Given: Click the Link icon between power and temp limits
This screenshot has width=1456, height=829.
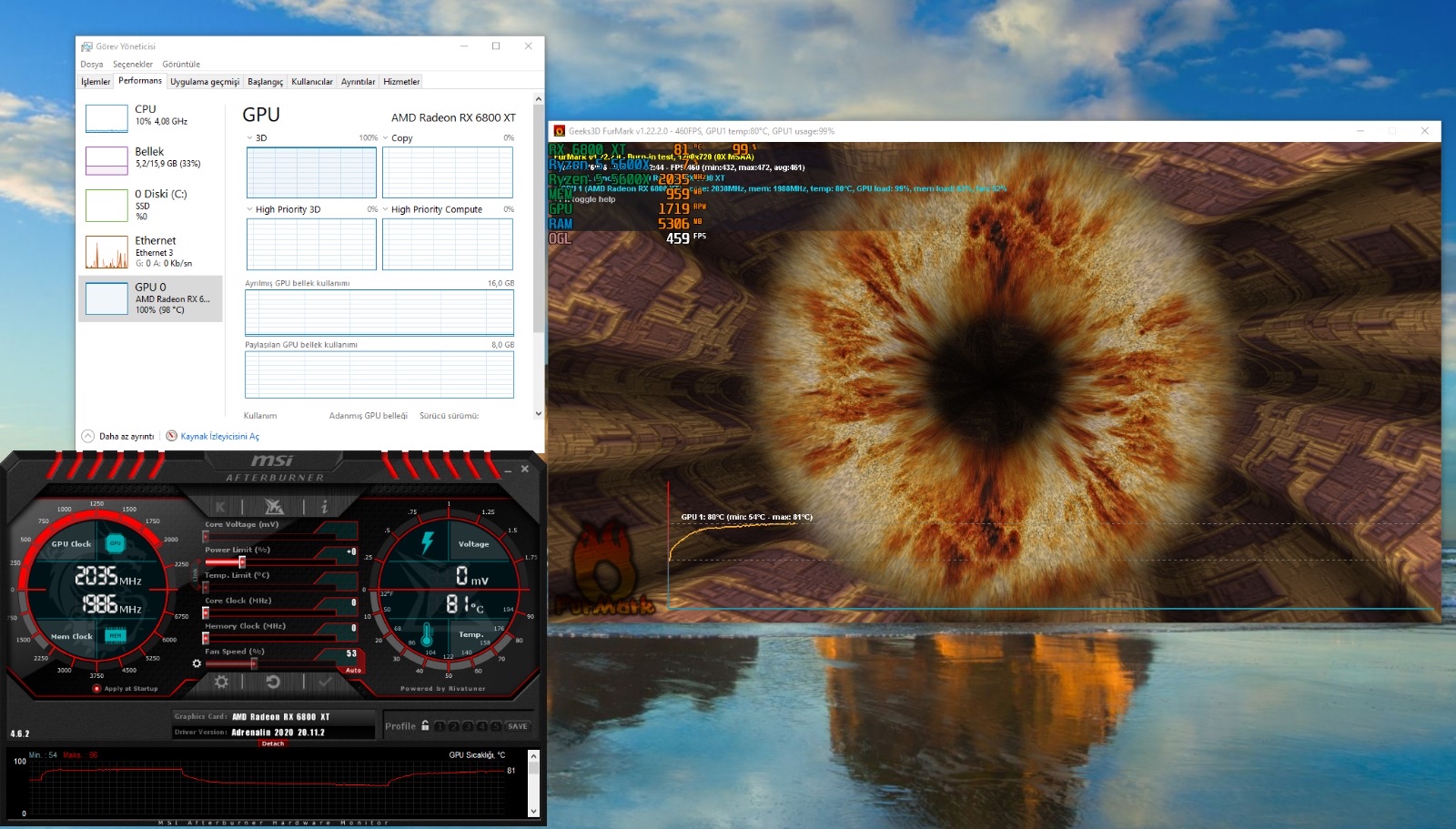Looking at the screenshot, I should coord(195,574).
